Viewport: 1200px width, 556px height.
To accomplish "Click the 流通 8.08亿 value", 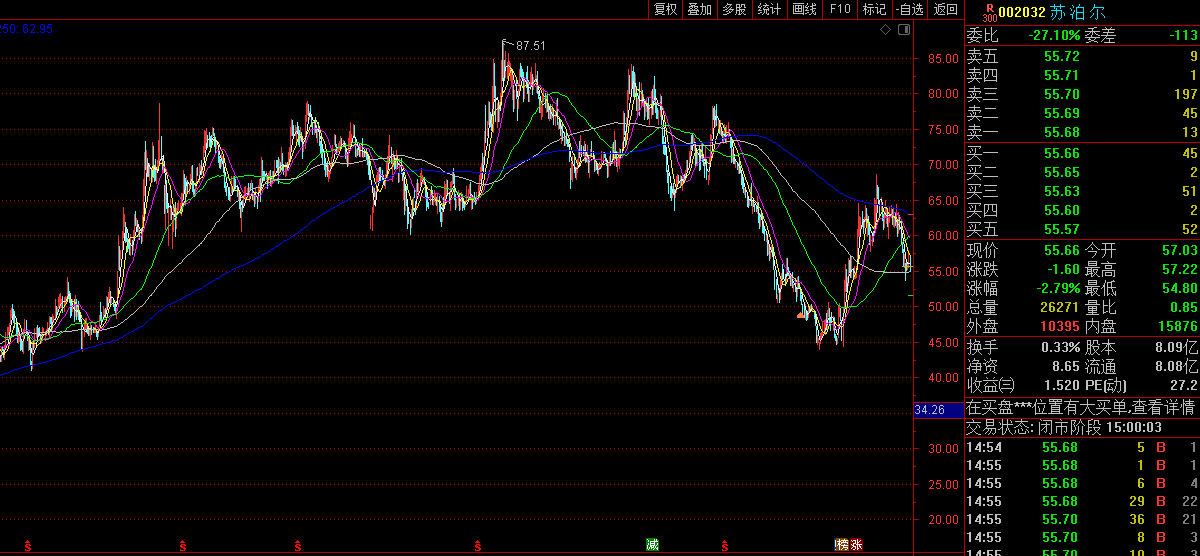I will click(1178, 366).
